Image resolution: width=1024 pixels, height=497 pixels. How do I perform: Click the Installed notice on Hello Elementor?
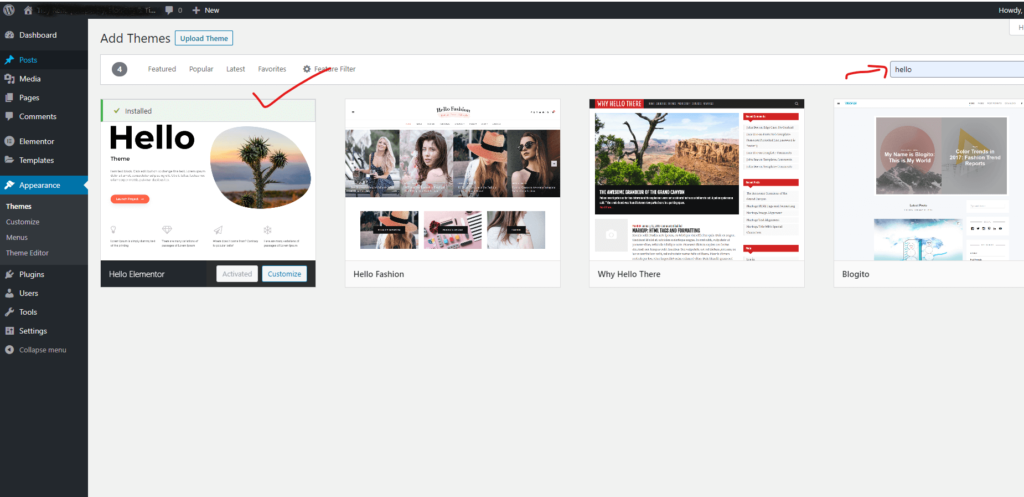208,111
